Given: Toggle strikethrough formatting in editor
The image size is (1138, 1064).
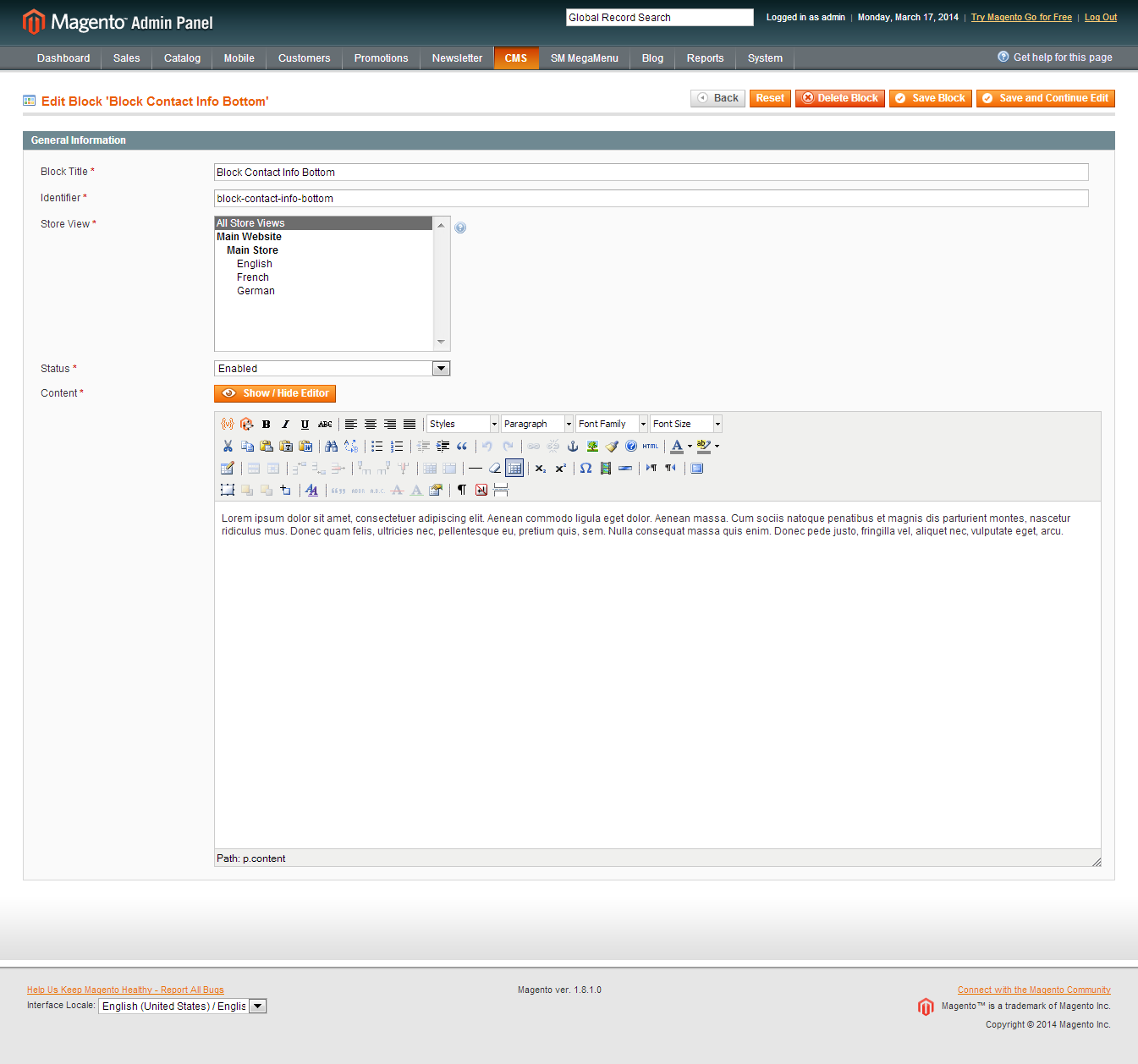Looking at the screenshot, I should tap(325, 424).
